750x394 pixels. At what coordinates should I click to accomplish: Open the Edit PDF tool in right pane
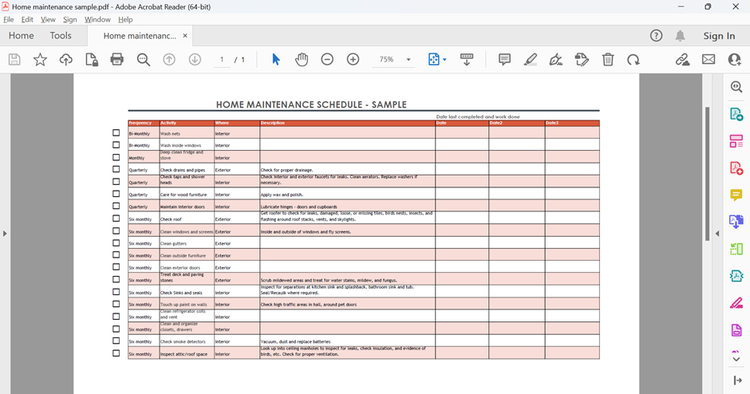(736, 141)
